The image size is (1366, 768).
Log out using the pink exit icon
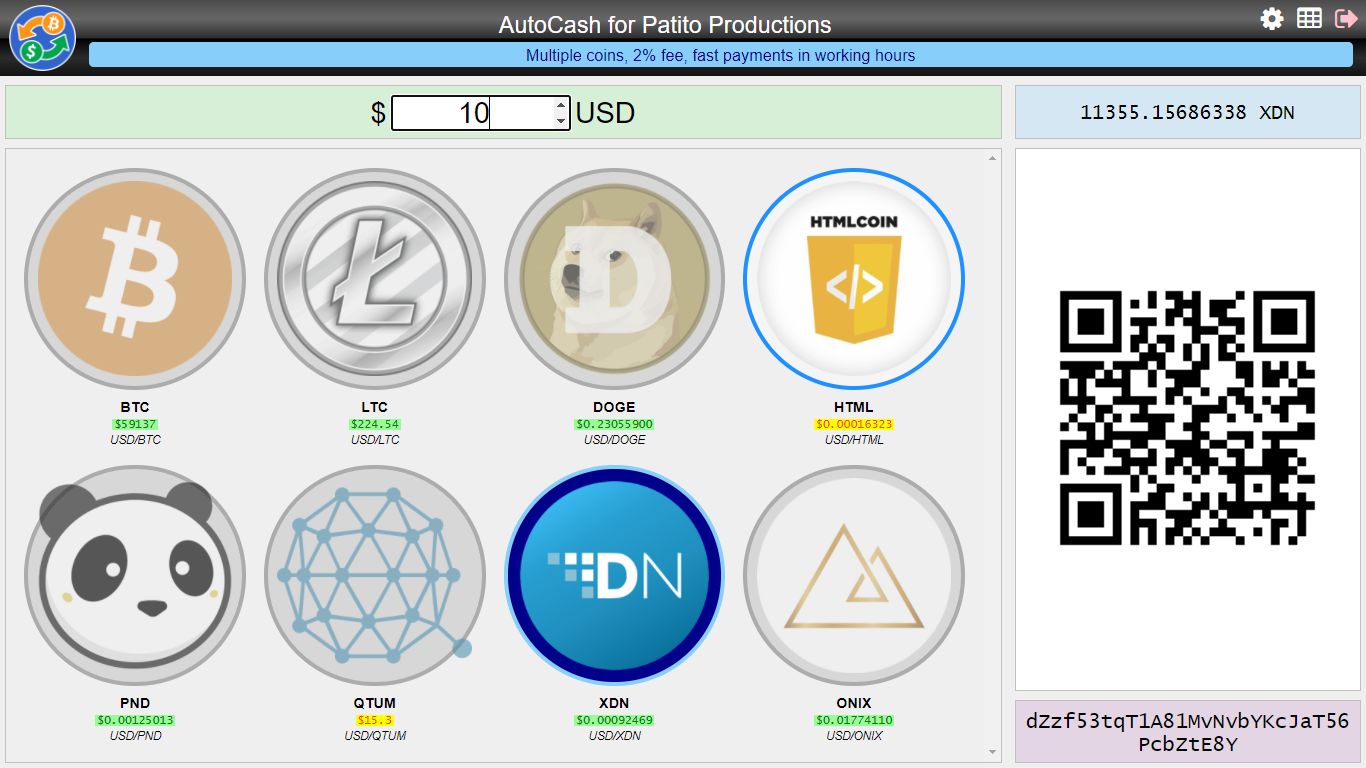pos(1346,18)
